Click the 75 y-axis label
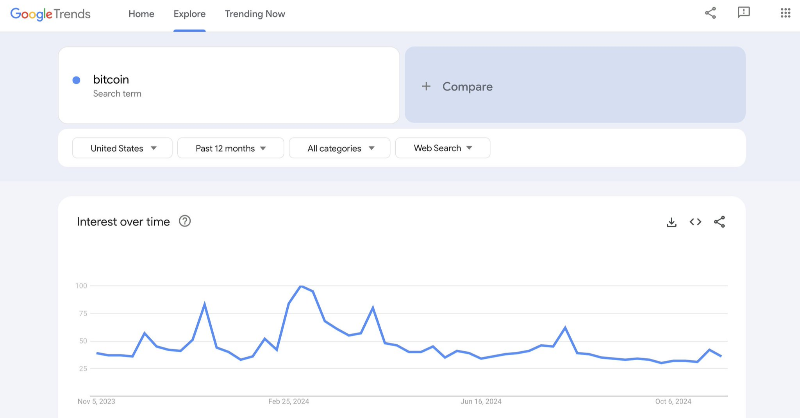The image size is (800, 418). click(84, 313)
